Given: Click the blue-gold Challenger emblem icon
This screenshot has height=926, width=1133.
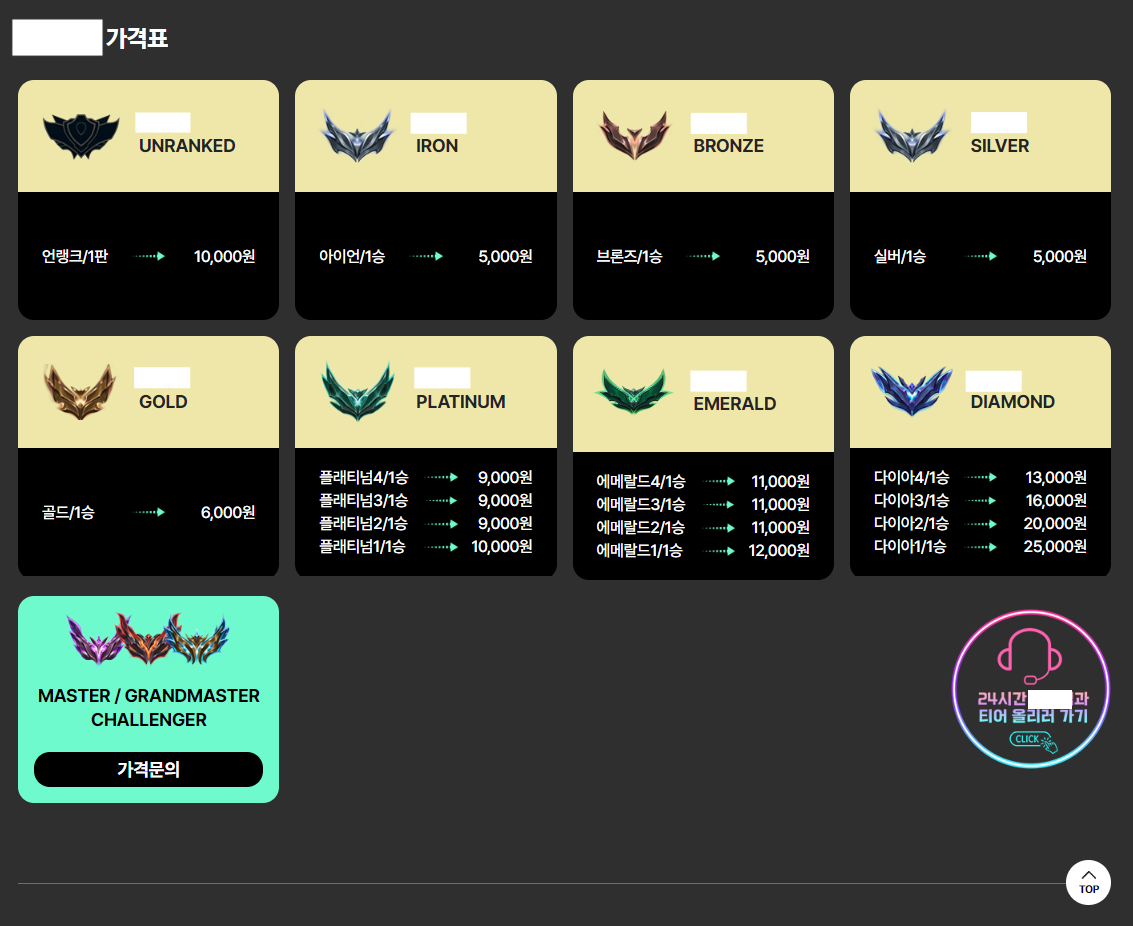Looking at the screenshot, I should coord(197,640).
